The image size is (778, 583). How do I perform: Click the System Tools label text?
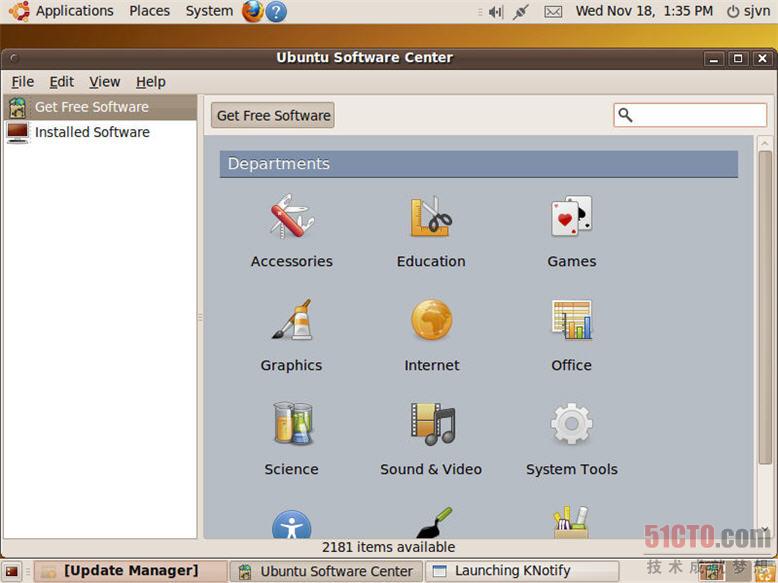[572, 469]
